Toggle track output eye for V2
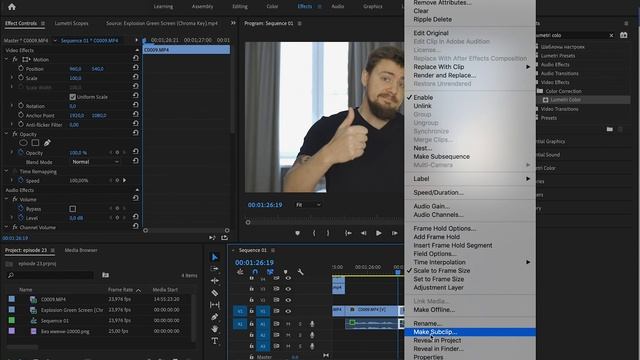Image resolution: width=640 pixels, height=360 pixels. click(288, 300)
